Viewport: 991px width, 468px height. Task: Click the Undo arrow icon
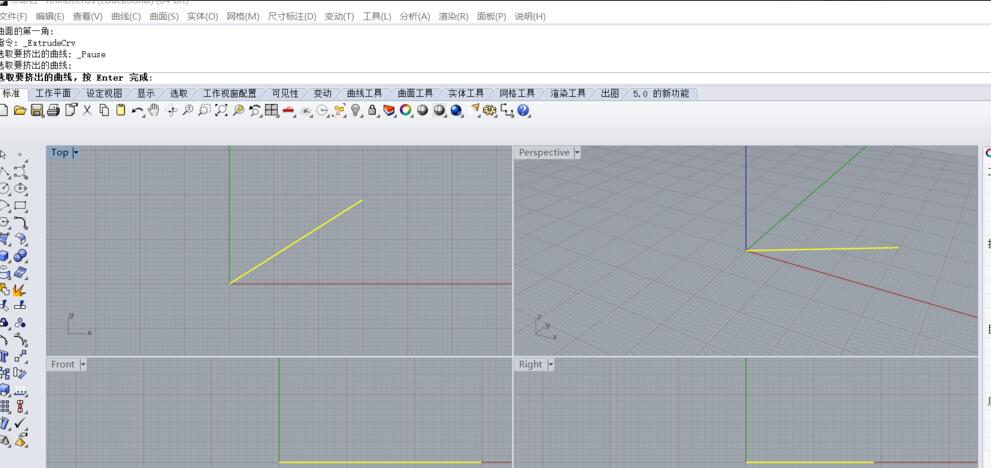[137, 110]
